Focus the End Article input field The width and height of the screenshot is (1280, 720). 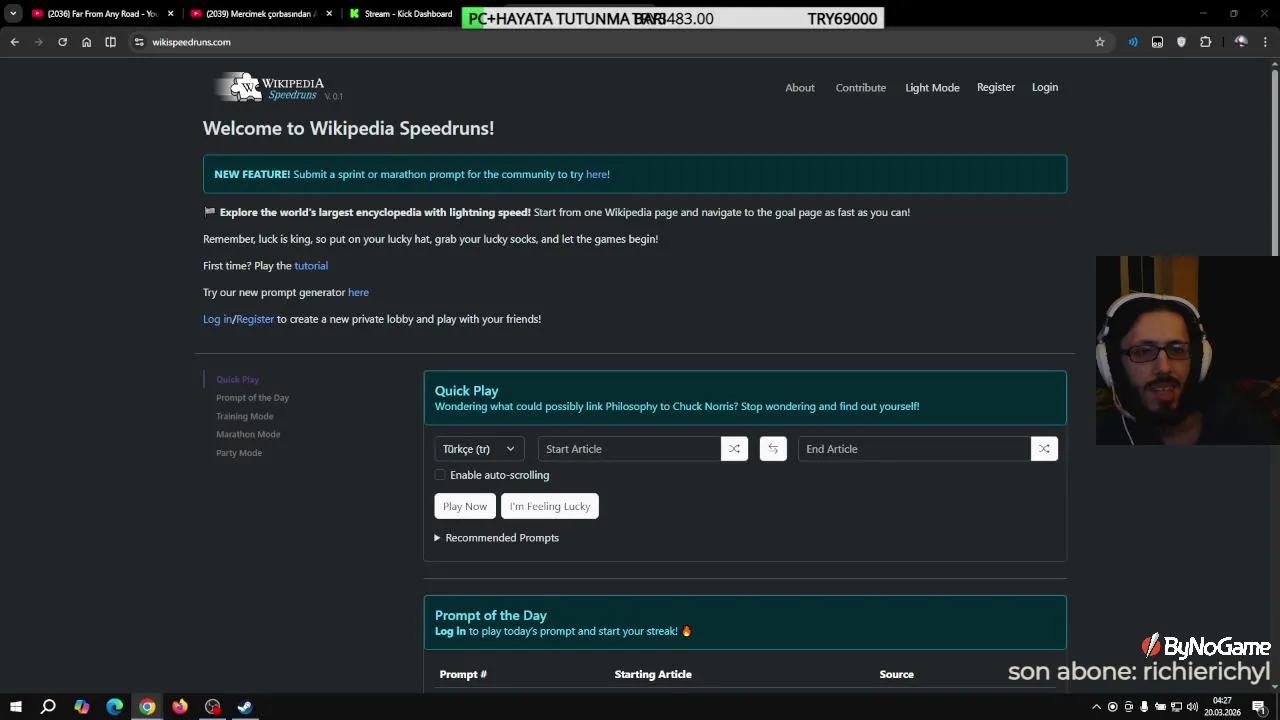point(914,449)
